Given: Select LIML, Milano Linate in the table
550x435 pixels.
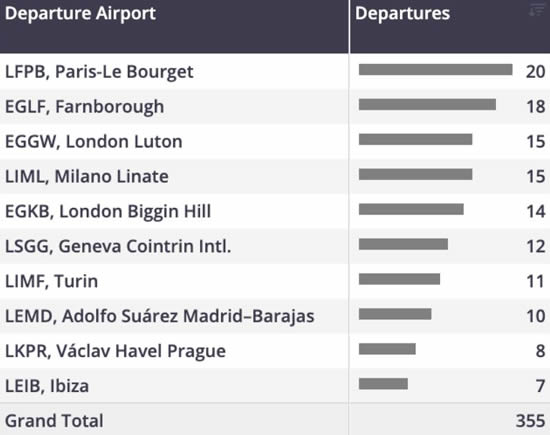Looking at the screenshot, I should coord(87,176).
